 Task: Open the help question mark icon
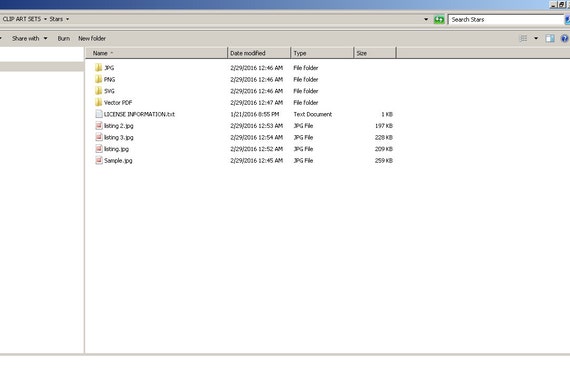point(565,39)
